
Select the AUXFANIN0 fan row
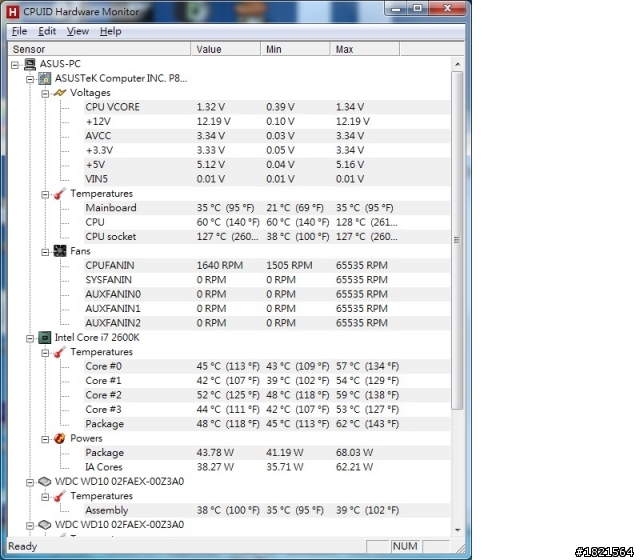coord(267,294)
